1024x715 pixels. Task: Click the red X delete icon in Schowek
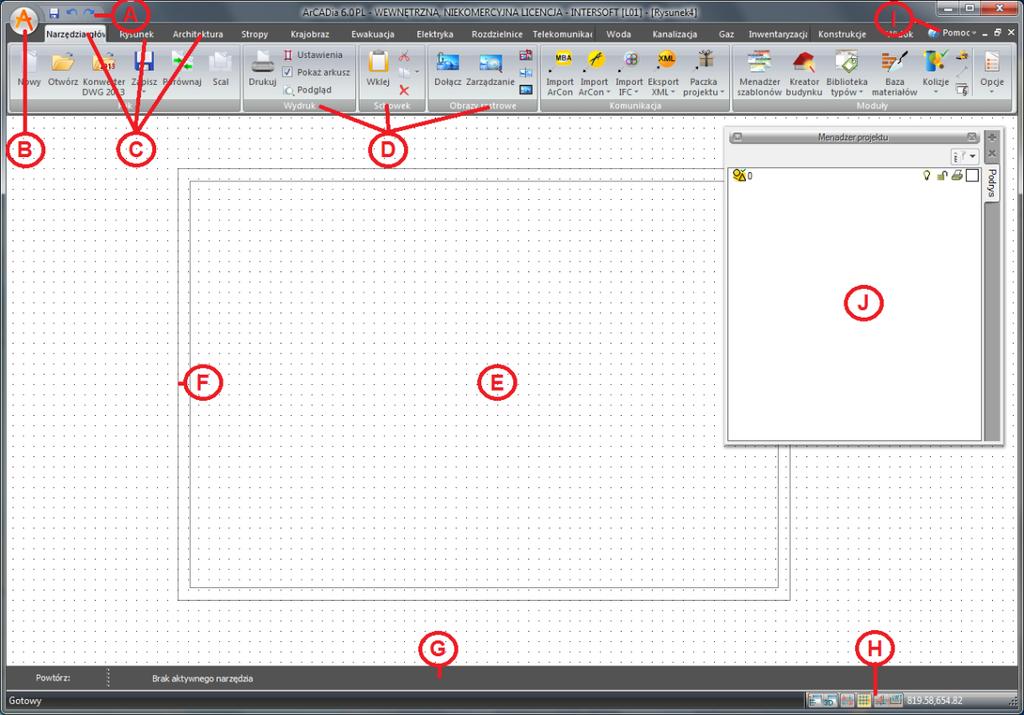point(404,91)
